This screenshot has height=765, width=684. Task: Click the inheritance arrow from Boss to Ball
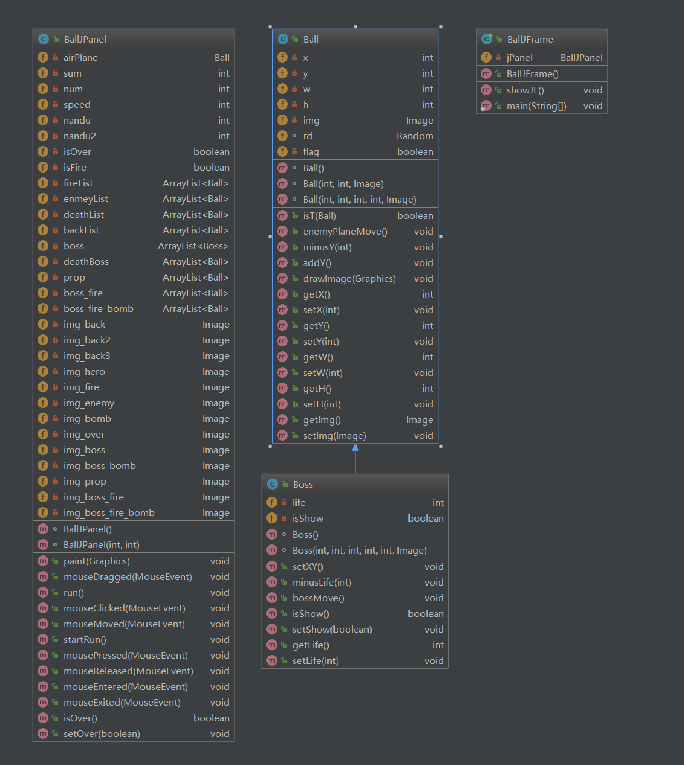tap(355, 459)
